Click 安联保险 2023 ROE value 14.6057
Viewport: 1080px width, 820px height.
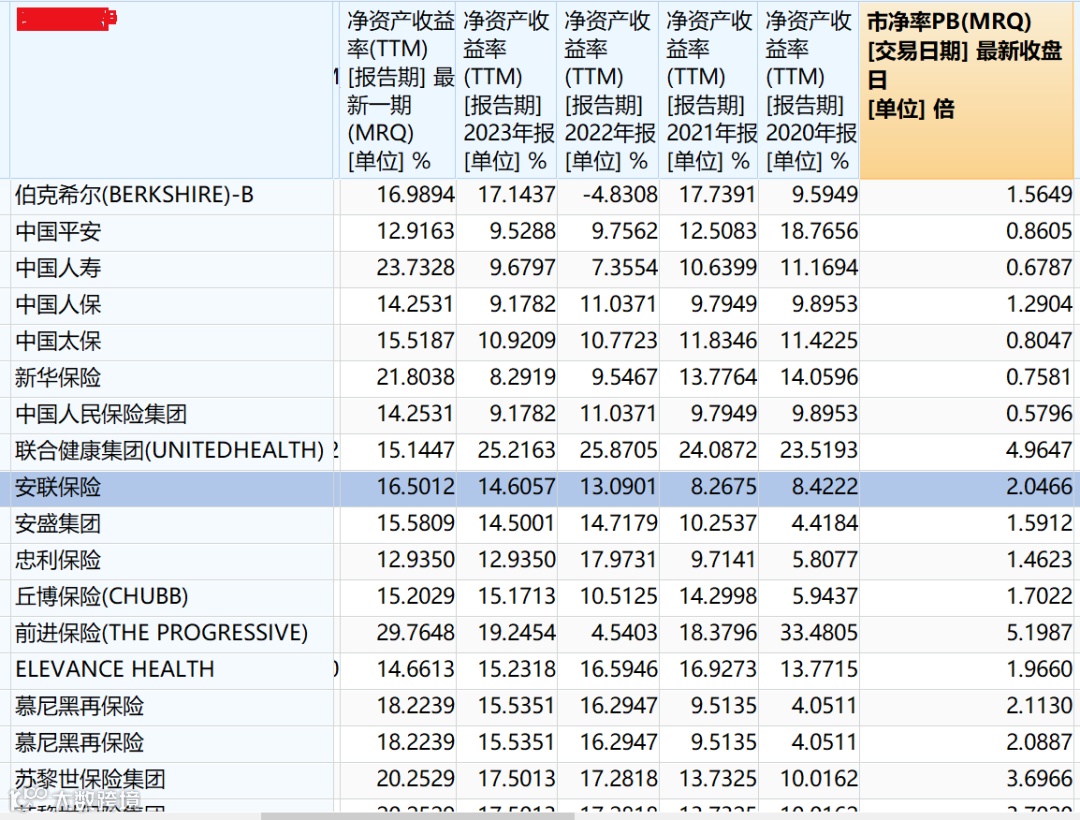517,487
